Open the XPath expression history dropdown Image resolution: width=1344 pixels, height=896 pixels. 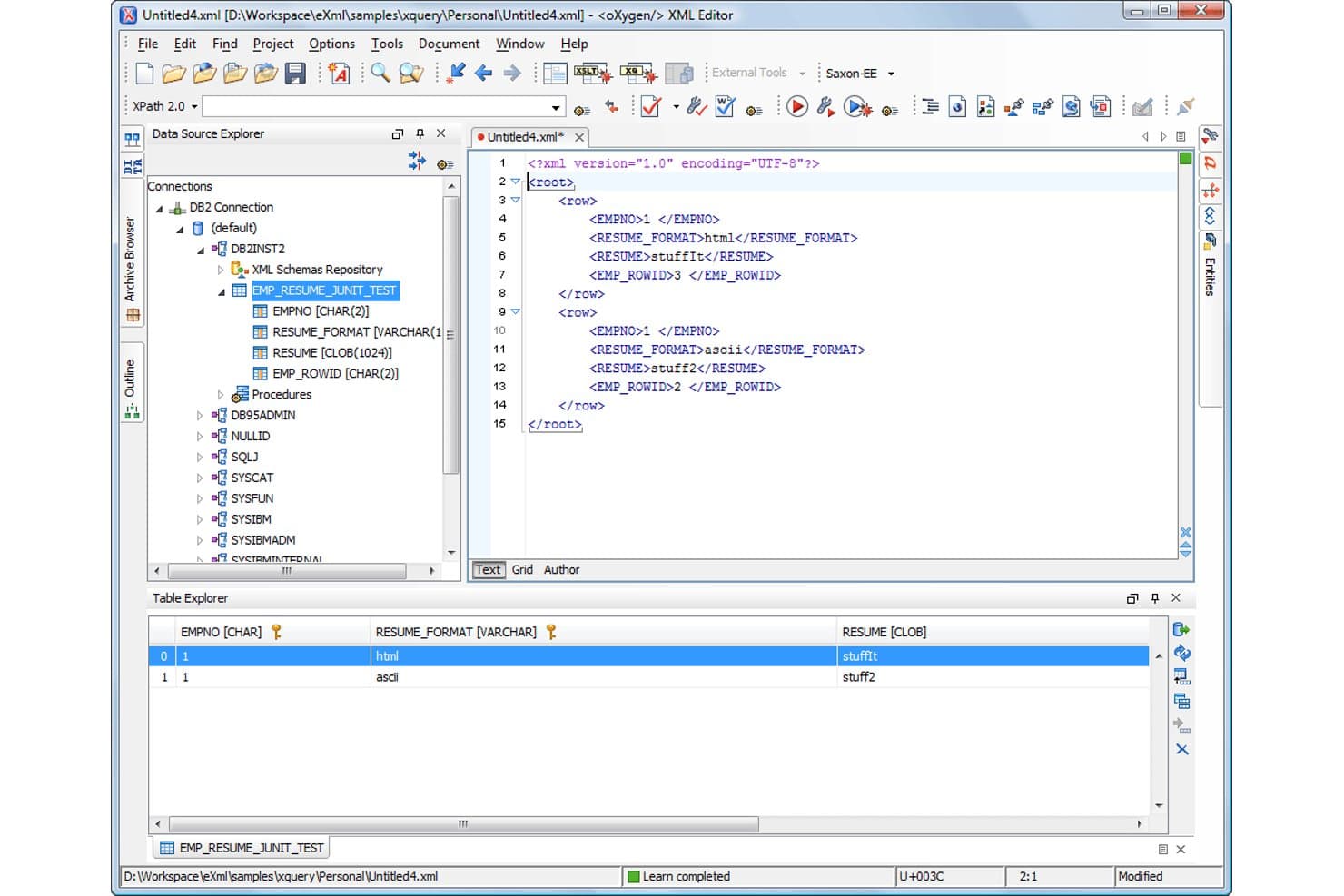[x=556, y=107]
